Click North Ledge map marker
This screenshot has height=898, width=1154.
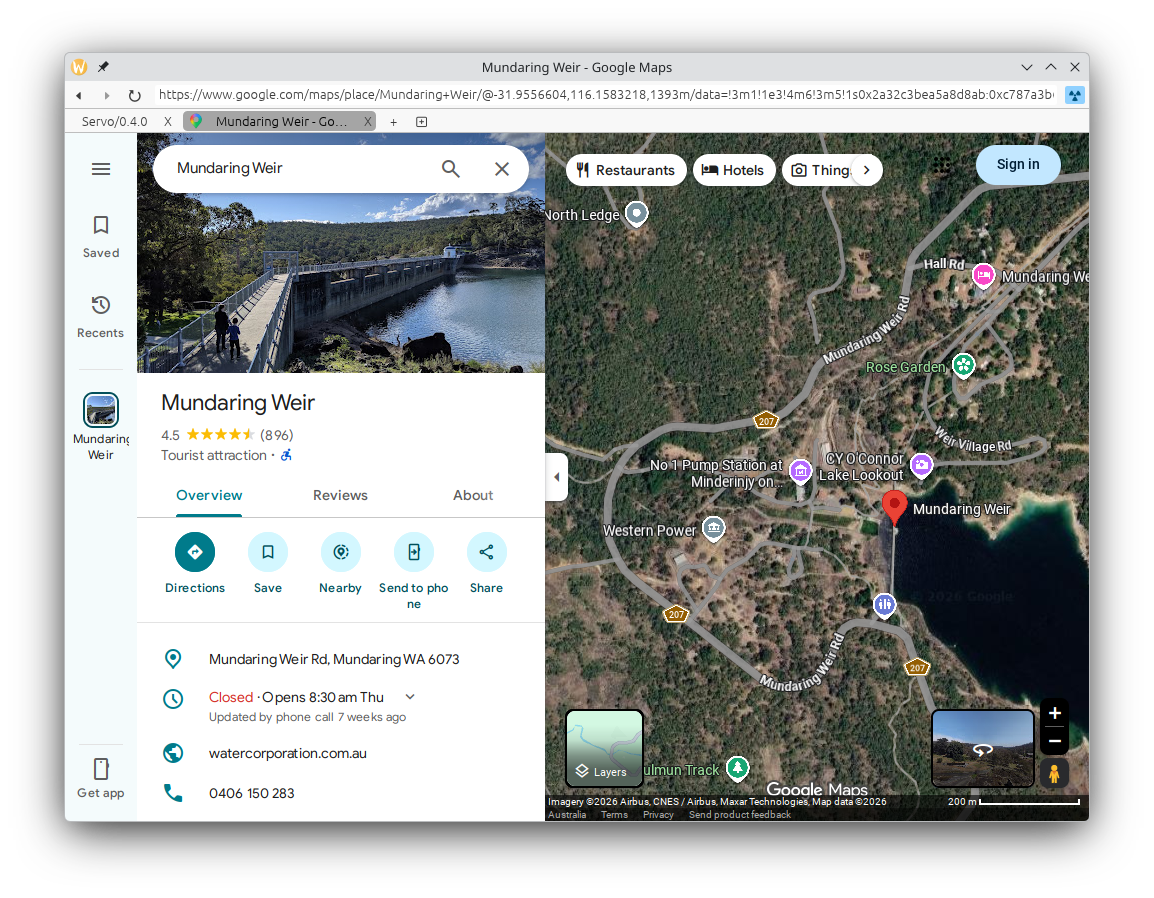coord(637,214)
